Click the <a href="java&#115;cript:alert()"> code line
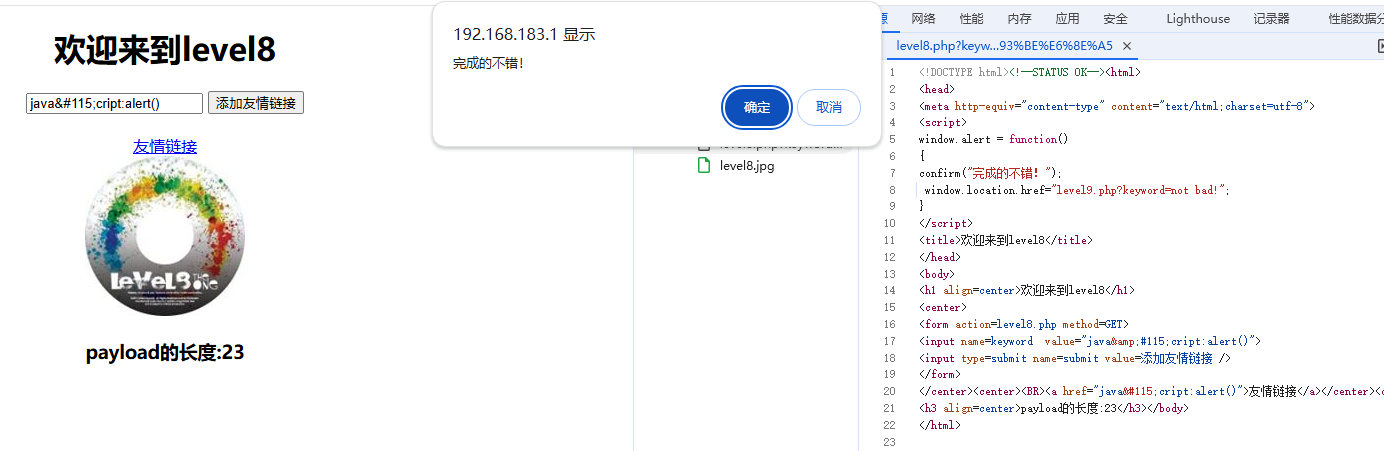The height and width of the screenshot is (451, 1384). (1151, 391)
